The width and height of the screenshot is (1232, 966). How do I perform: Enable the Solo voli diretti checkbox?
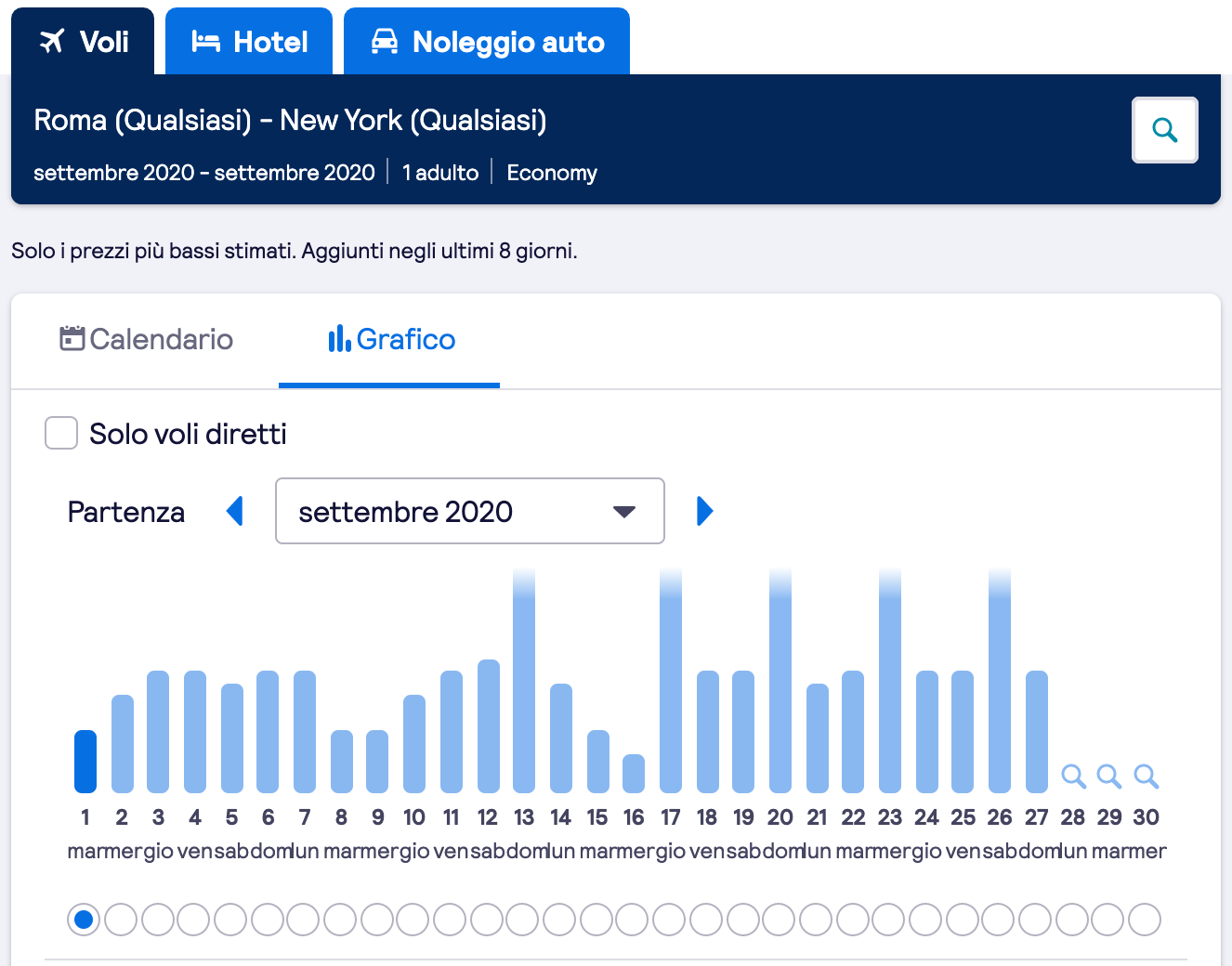point(61,433)
